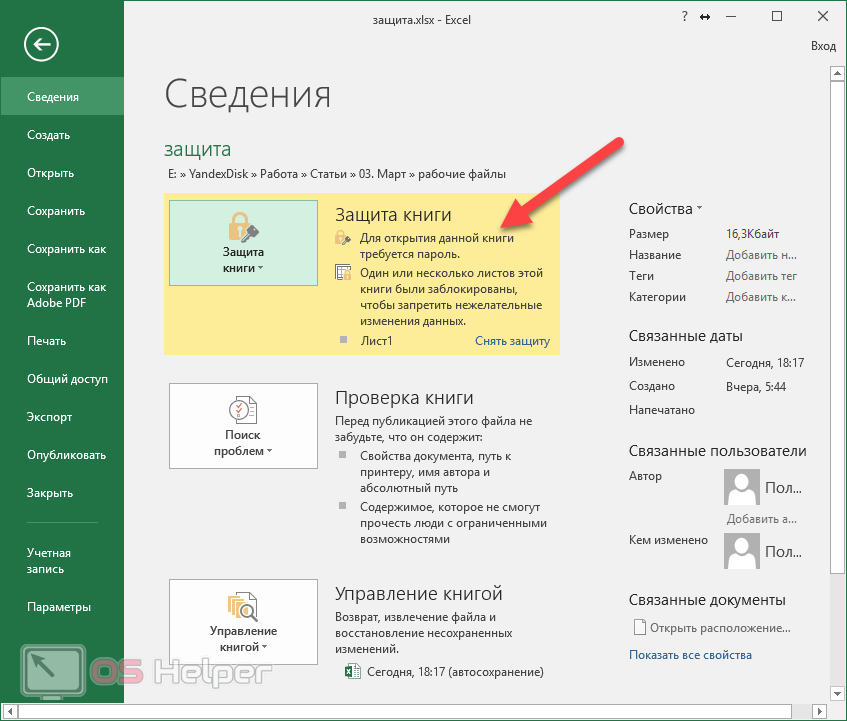
Task: Click the 'YandexDisk' path segment
Action: (x=218, y=174)
